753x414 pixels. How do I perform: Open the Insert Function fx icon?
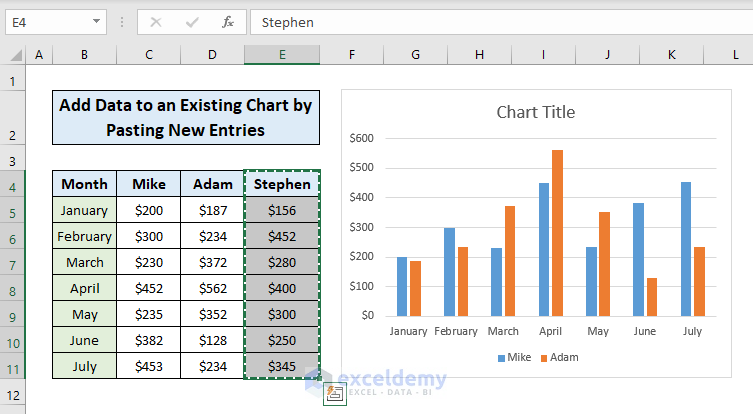click(x=228, y=21)
